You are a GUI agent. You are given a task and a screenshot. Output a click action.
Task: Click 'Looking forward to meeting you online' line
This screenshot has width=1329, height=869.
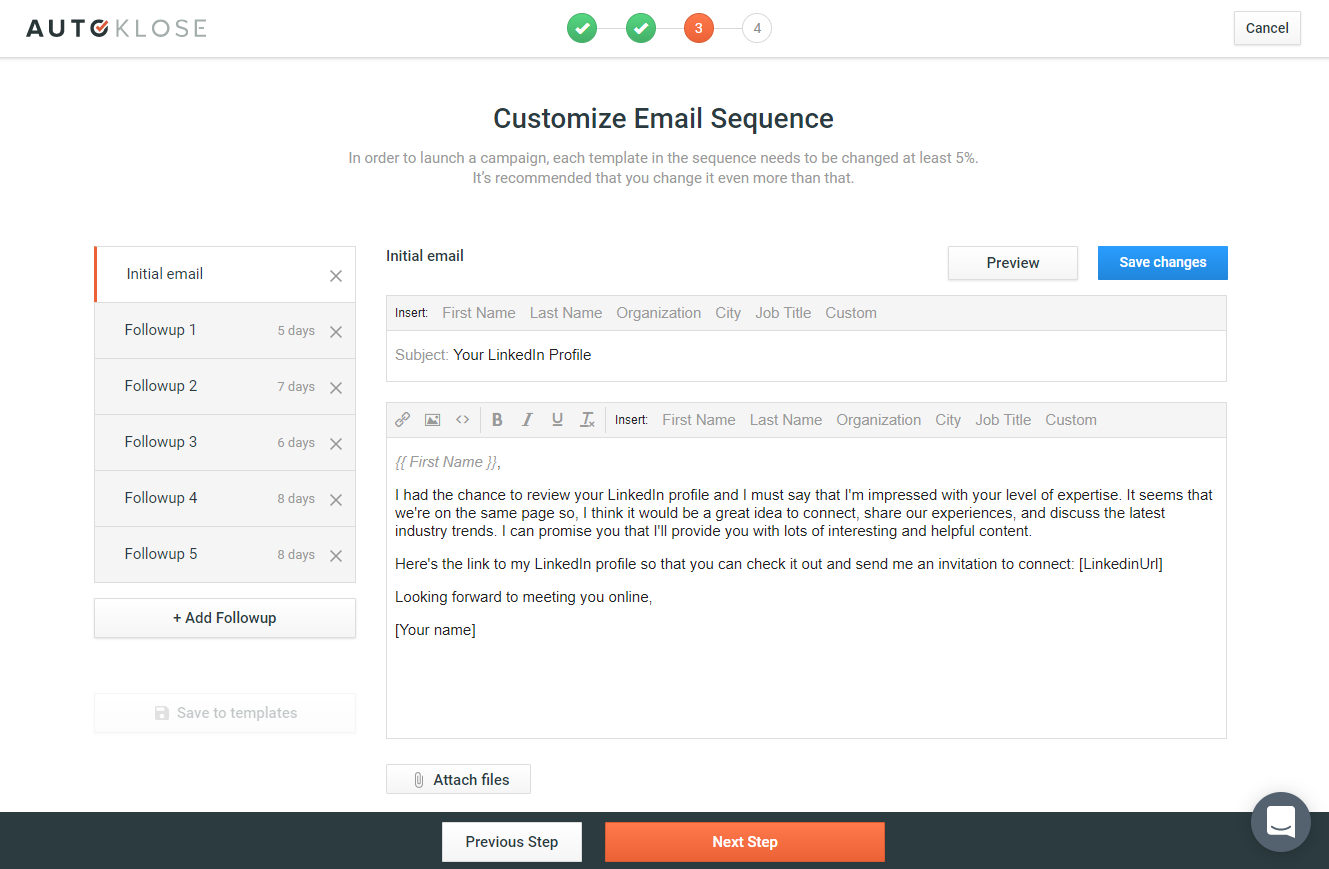(x=523, y=597)
